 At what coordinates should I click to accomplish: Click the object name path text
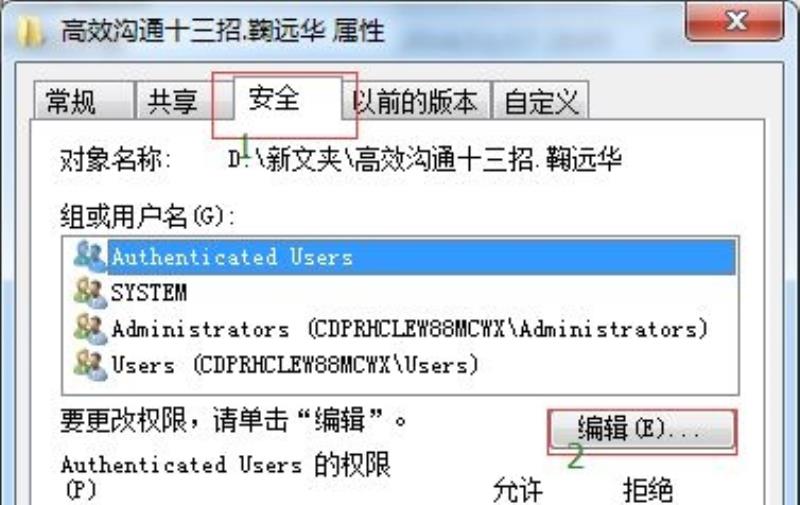(x=425, y=160)
